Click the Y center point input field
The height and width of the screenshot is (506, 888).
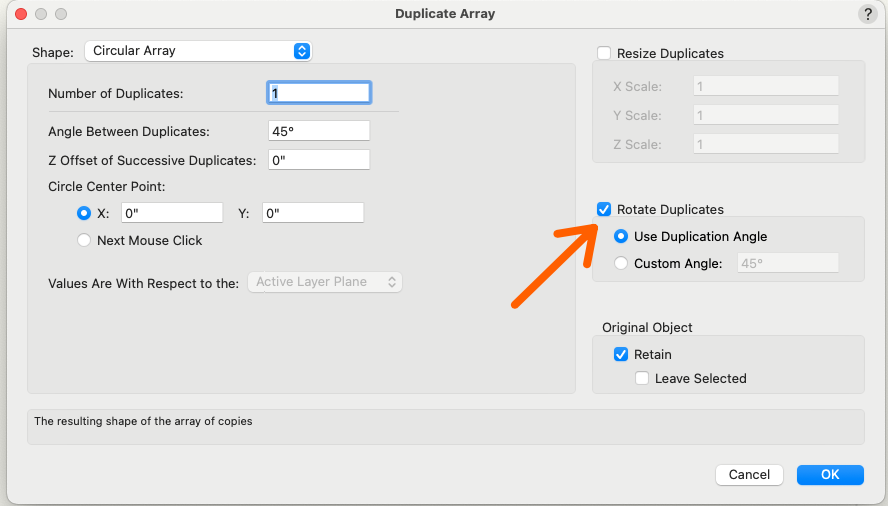click(313, 213)
